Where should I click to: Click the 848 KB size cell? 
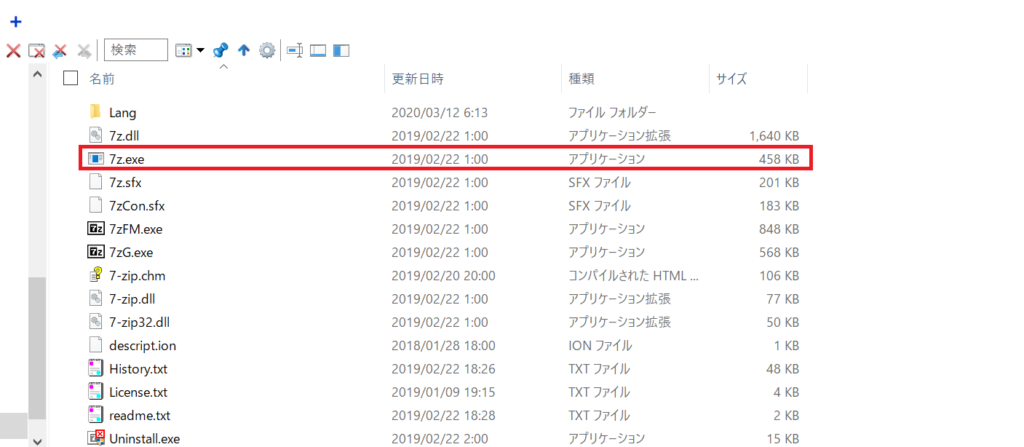[779, 229]
